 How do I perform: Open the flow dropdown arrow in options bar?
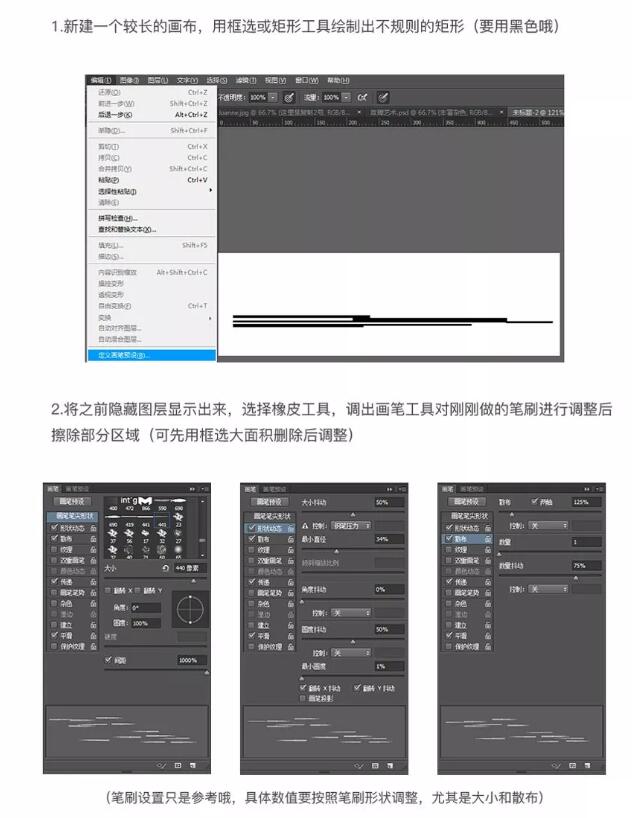(346, 98)
